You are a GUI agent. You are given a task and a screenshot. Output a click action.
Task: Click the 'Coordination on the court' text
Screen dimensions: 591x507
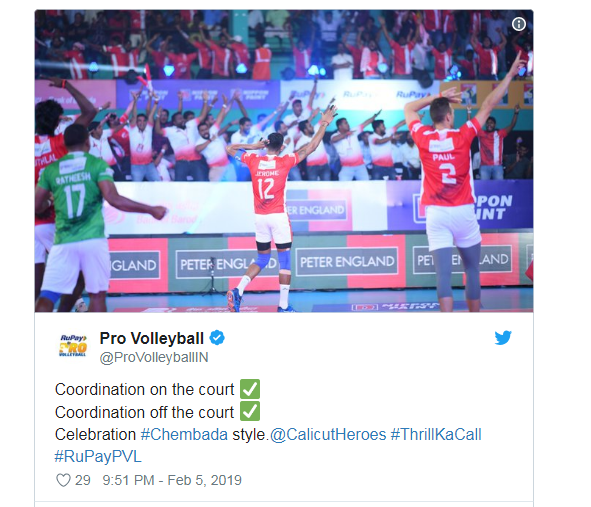(144, 389)
